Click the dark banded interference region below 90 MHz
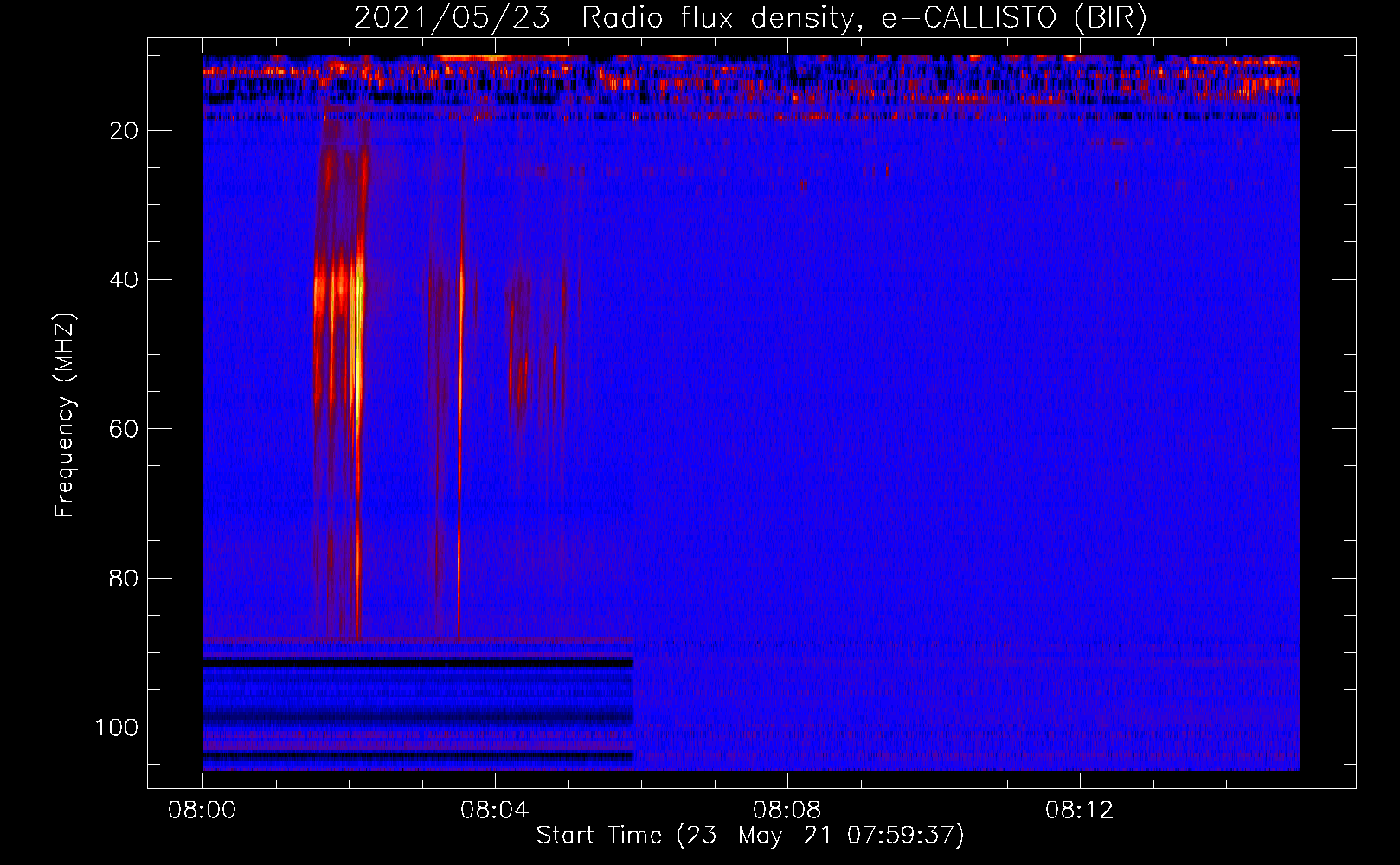The width and height of the screenshot is (1400, 865). (418, 704)
